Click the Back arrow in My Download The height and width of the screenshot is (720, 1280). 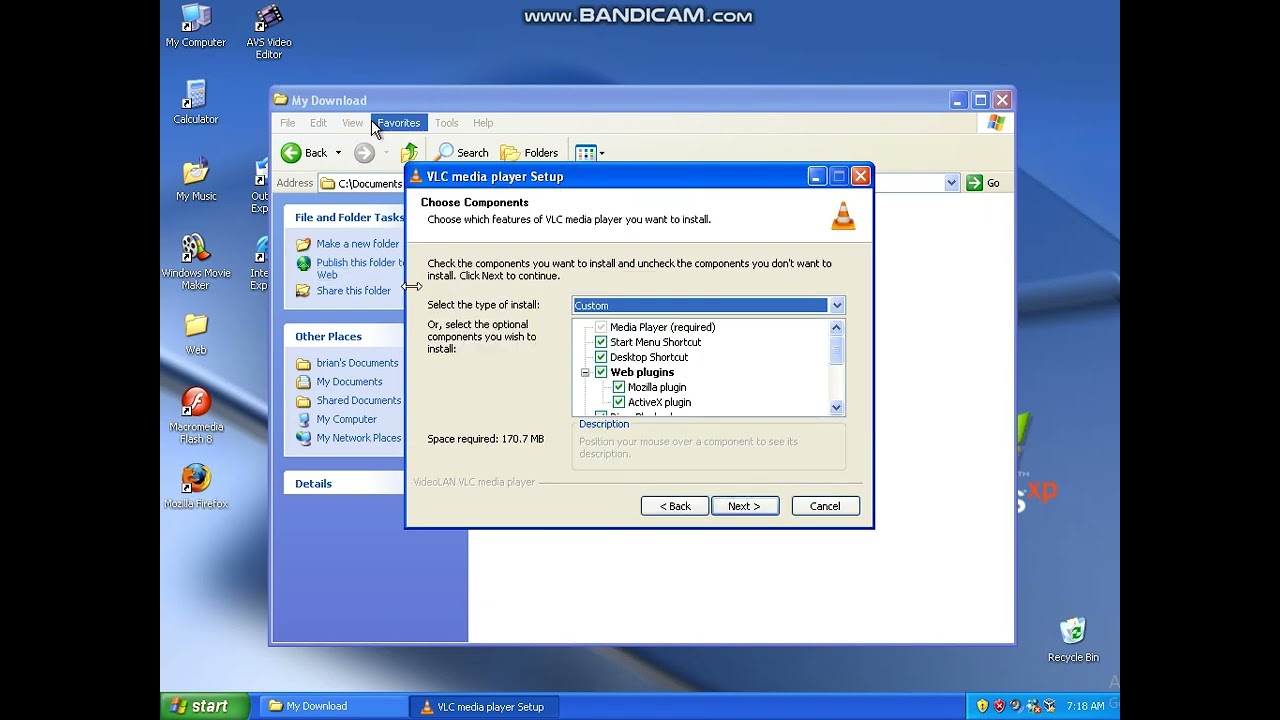click(304, 153)
